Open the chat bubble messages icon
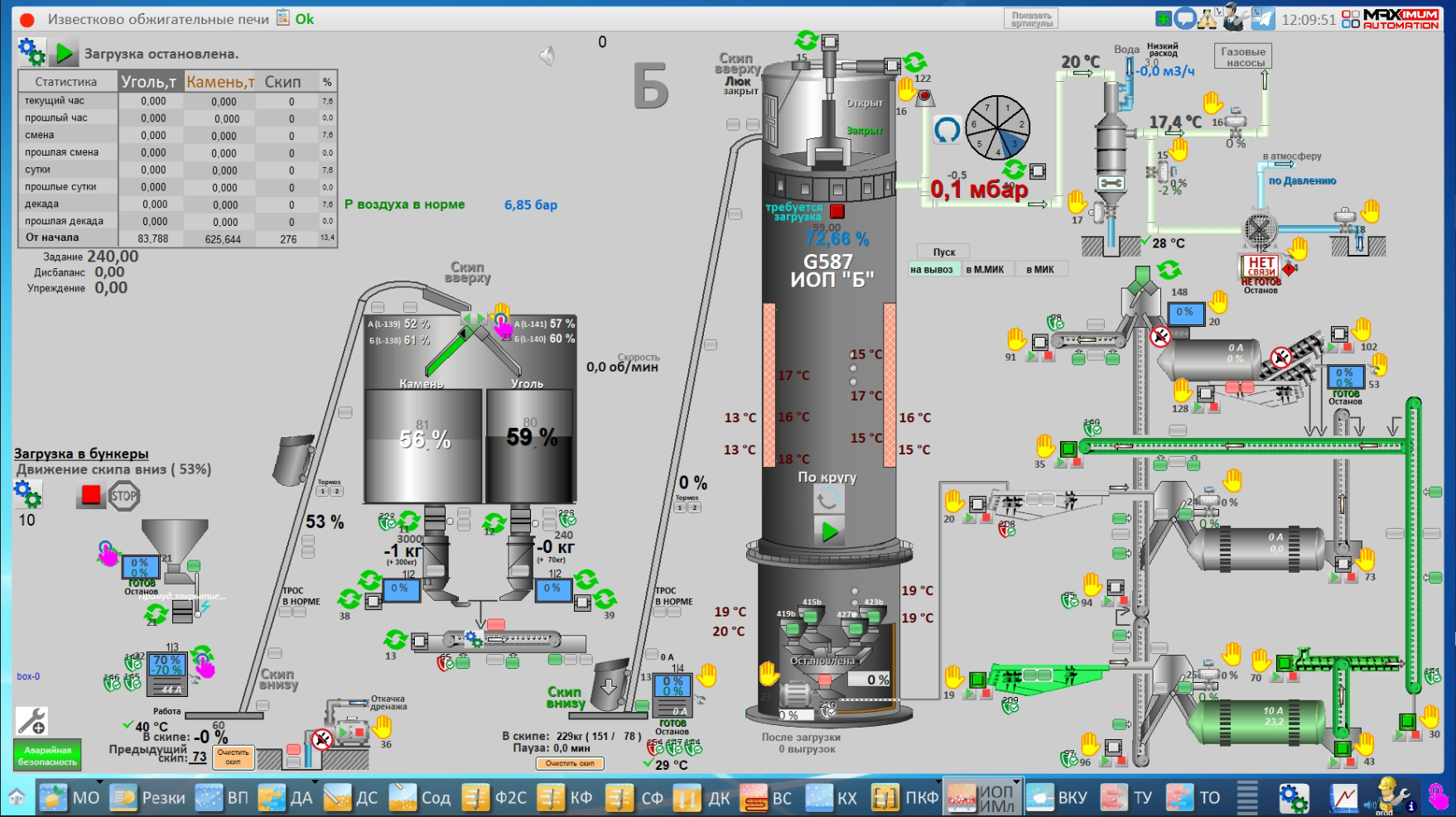The height and width of the screenshot is (817, 1456). pyautogui.click(x=1186, y=18)
